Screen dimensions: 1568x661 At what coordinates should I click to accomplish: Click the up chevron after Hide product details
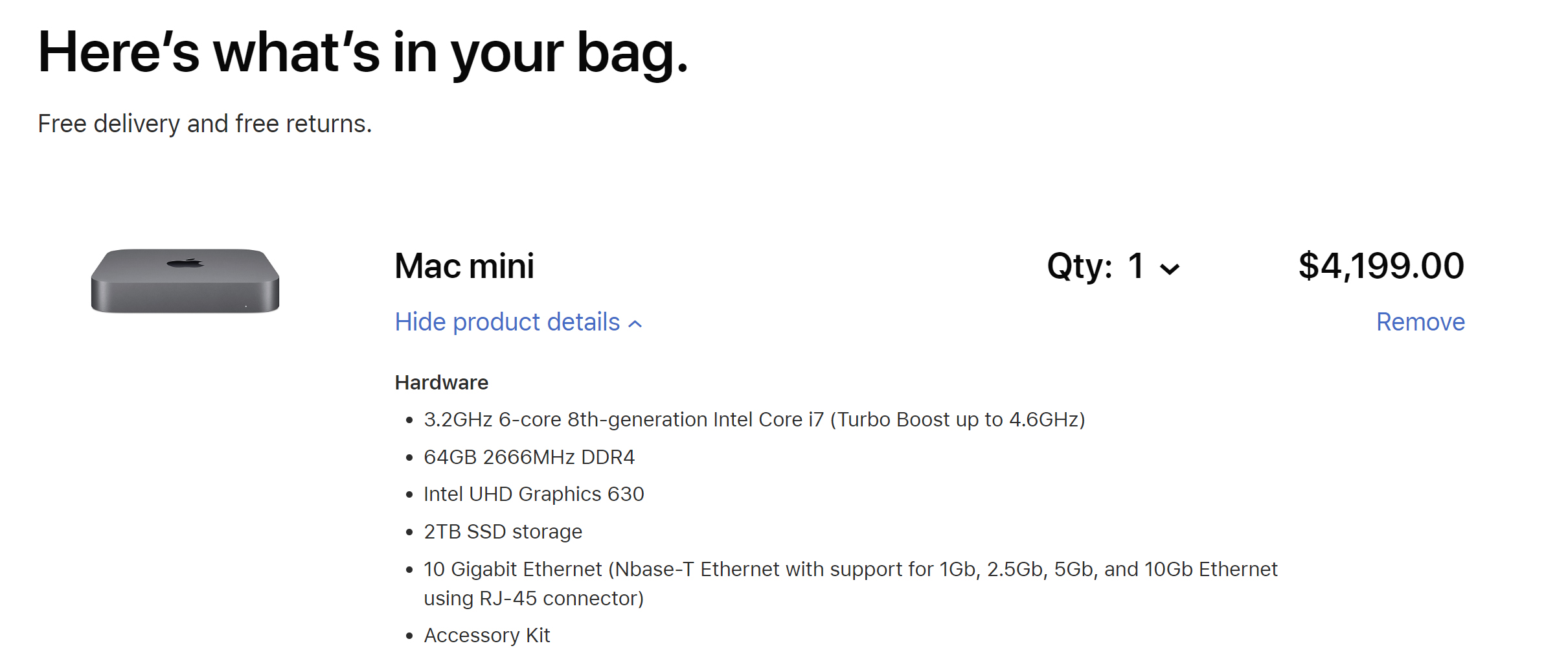636,324
